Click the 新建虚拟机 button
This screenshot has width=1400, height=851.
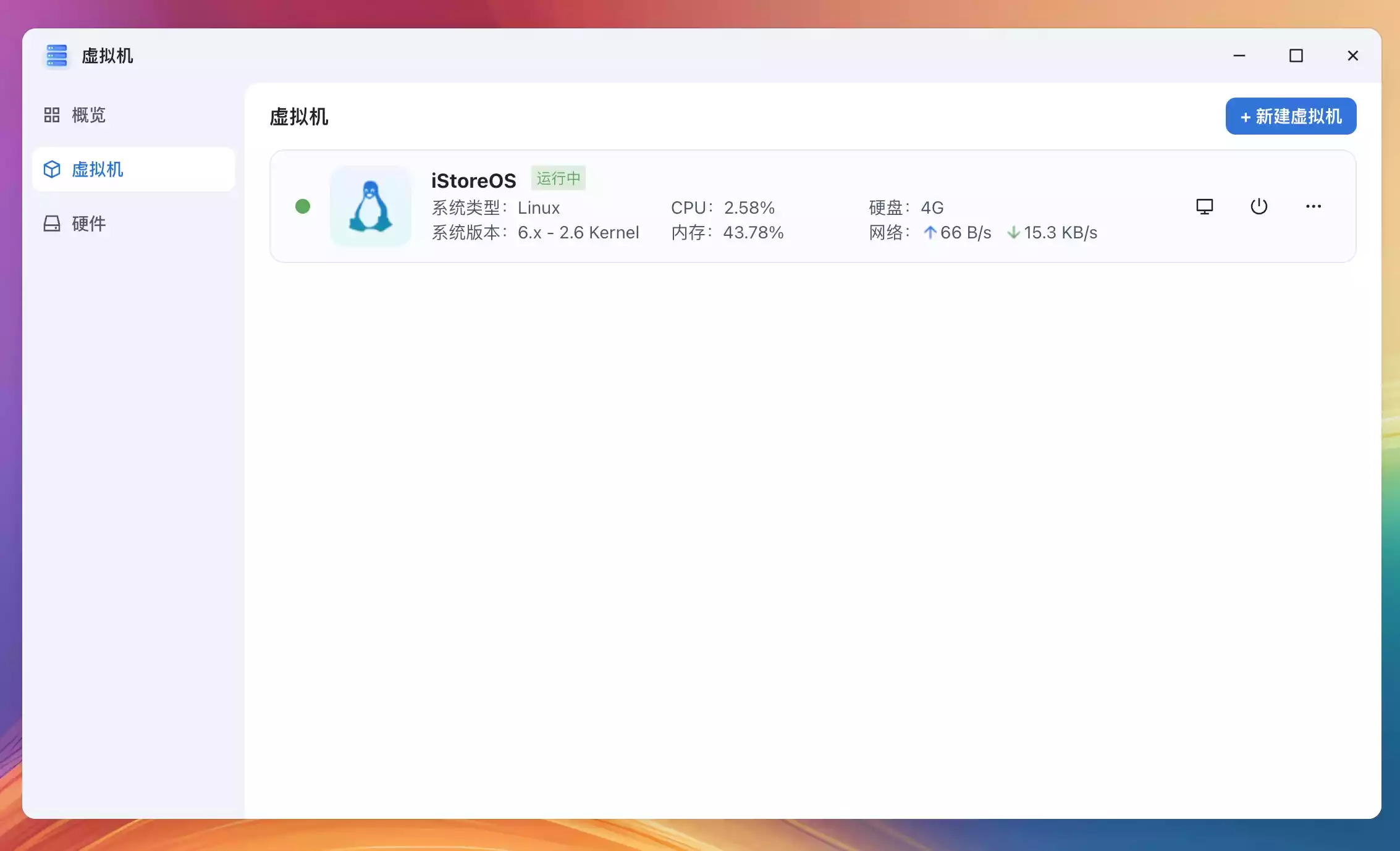pyautogui.click(x=1291, y=116)
